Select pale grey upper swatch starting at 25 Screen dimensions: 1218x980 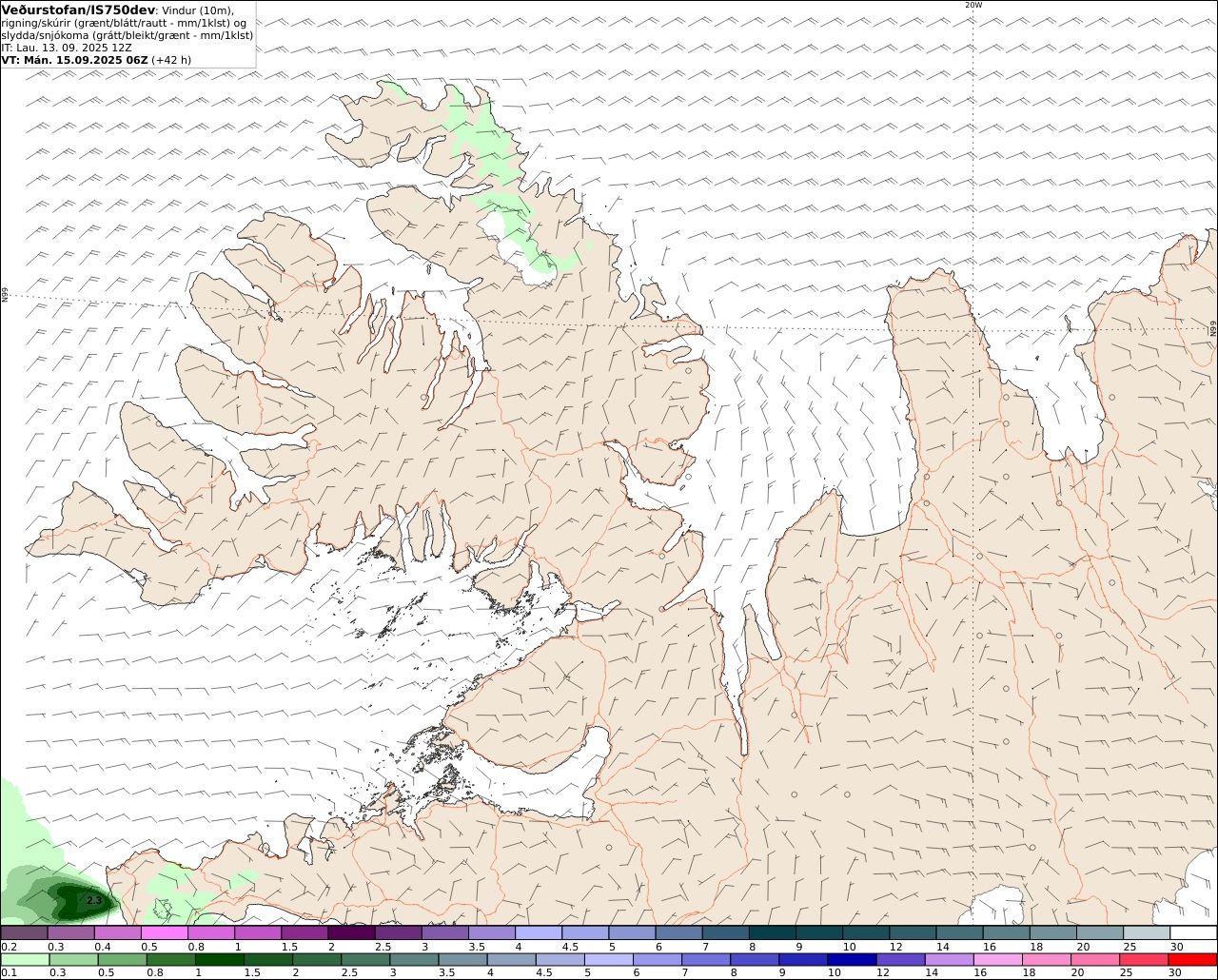pyautogui.click(x=1147, y=932)
